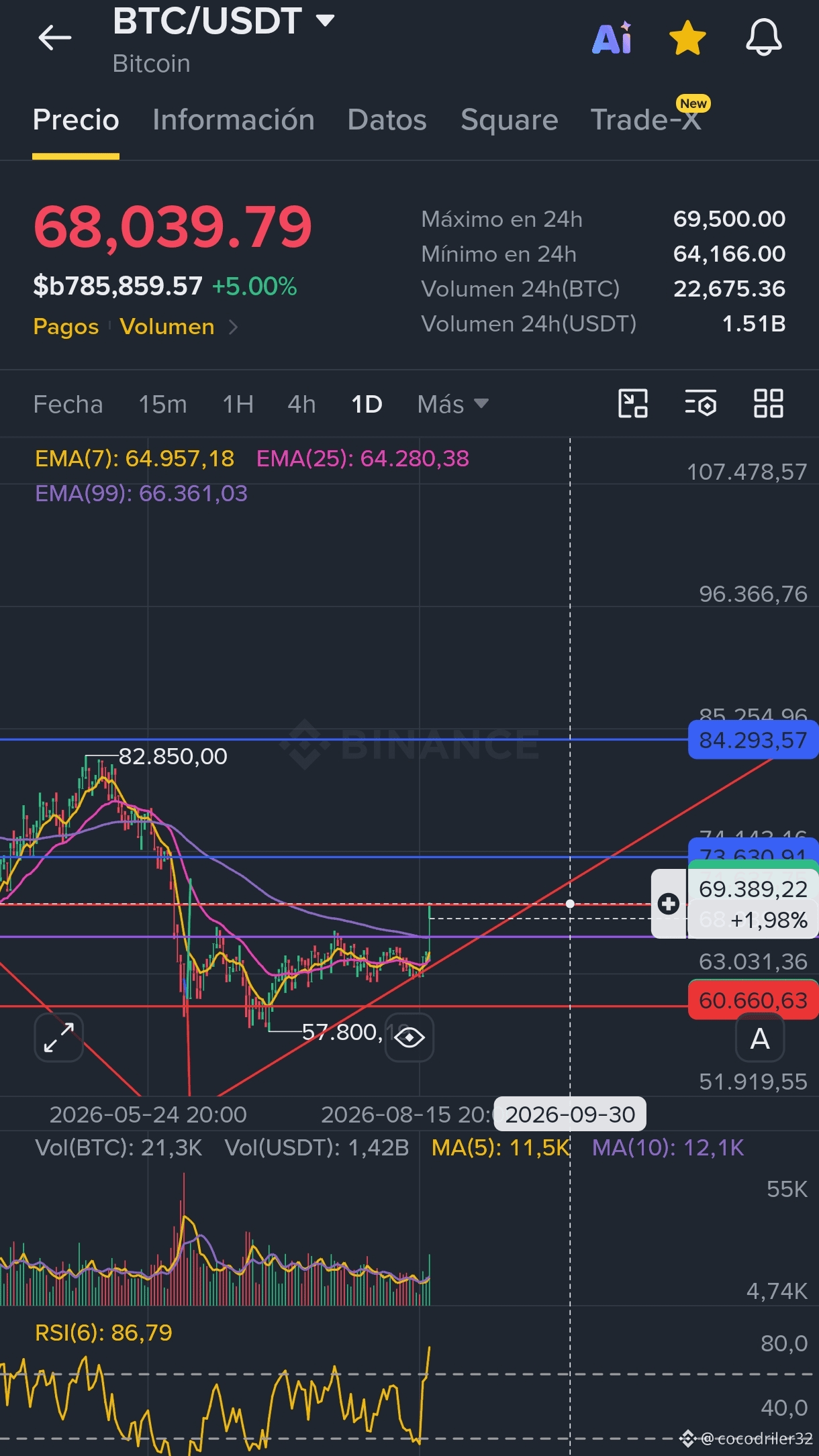
Task: Click the 82.850,00 high price marker
Action: point(173,757)
